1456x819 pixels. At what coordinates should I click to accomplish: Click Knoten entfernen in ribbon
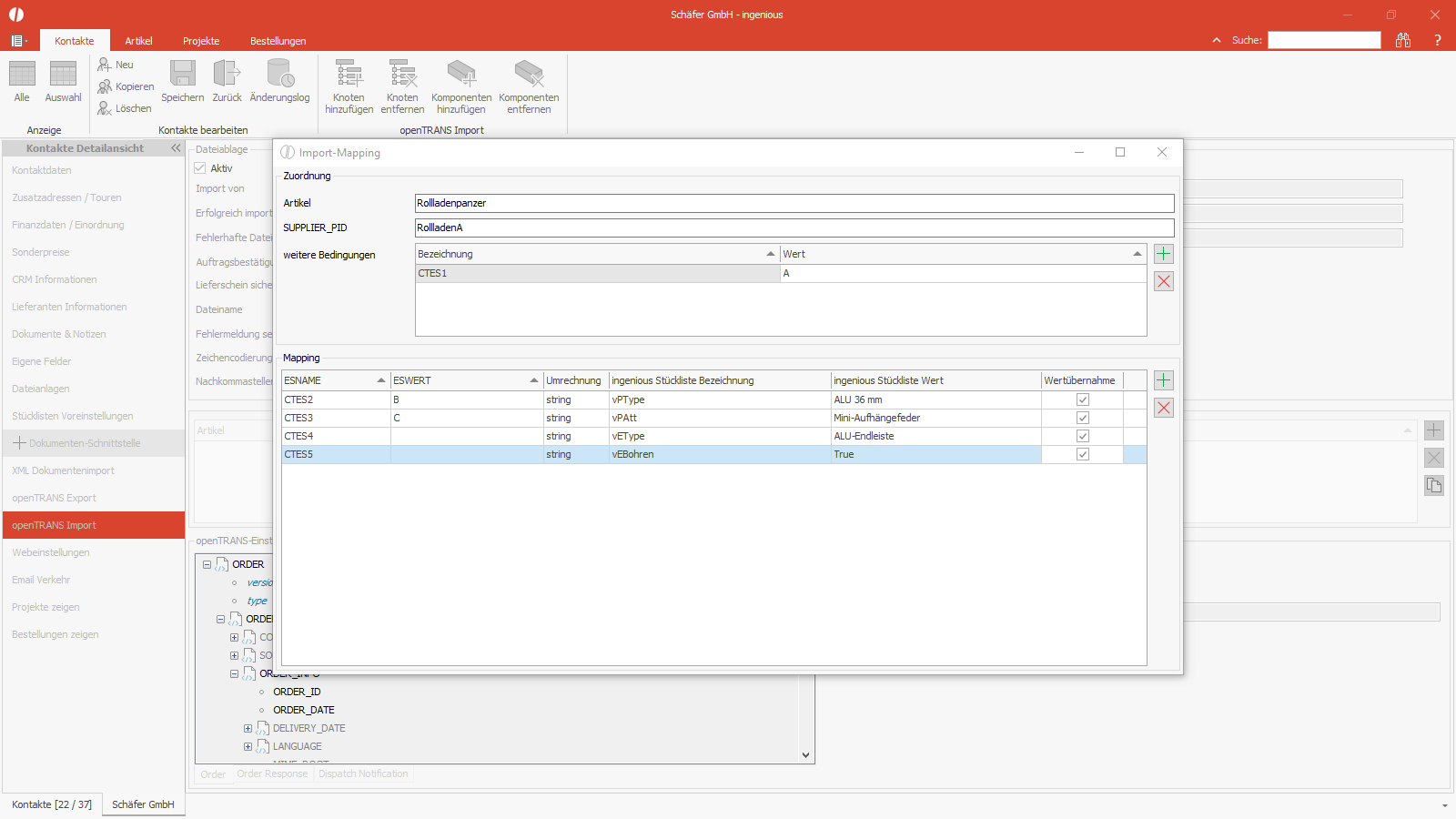[x=402, y=87]
